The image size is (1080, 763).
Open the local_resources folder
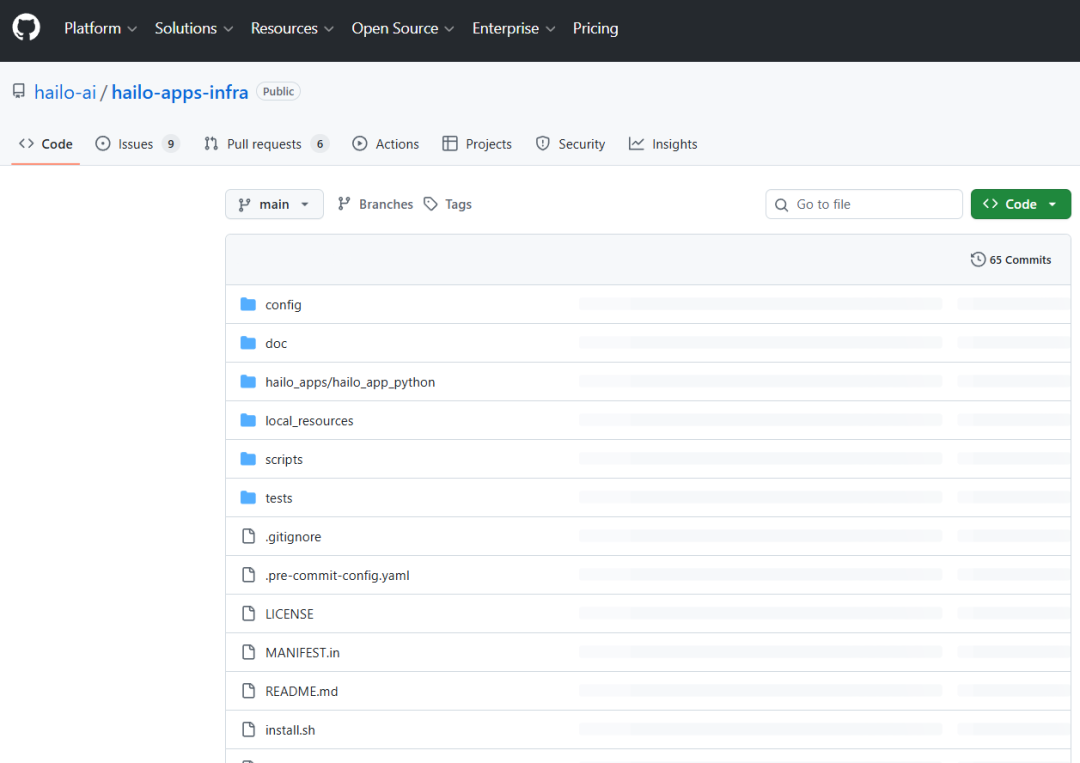click(x=309, y=420)
